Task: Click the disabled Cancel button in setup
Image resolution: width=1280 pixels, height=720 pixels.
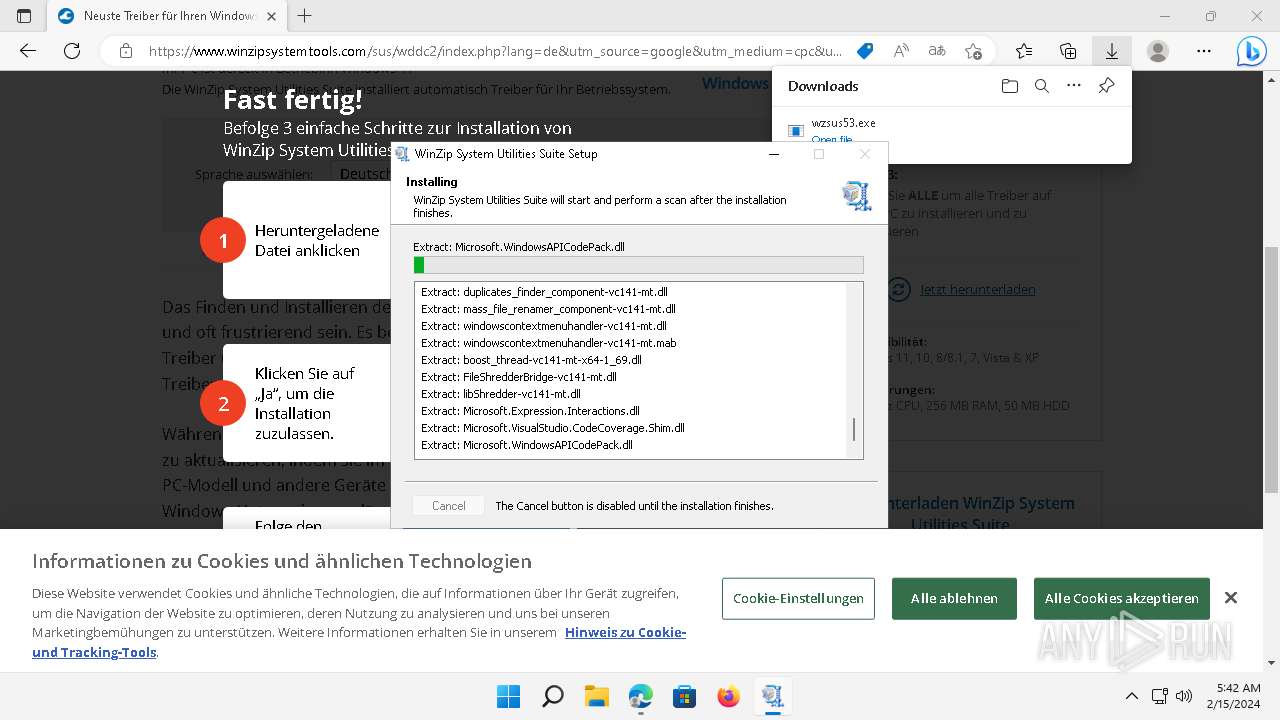Action: (448, 506)
